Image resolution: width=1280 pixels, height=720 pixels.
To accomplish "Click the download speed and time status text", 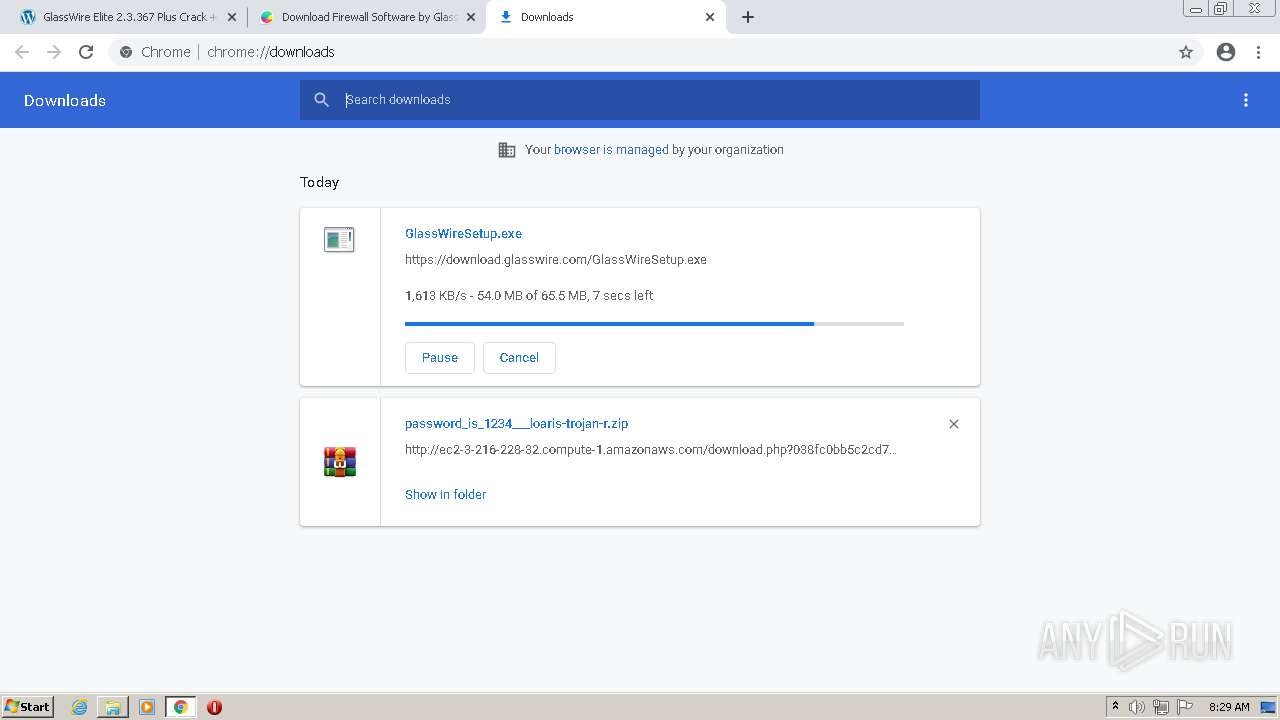I will coord(529,296).
